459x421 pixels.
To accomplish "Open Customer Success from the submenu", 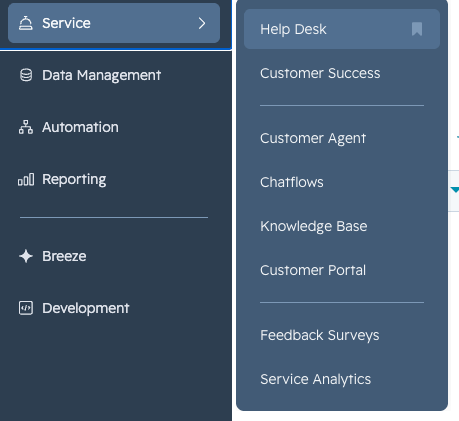I will coord(320,73).
